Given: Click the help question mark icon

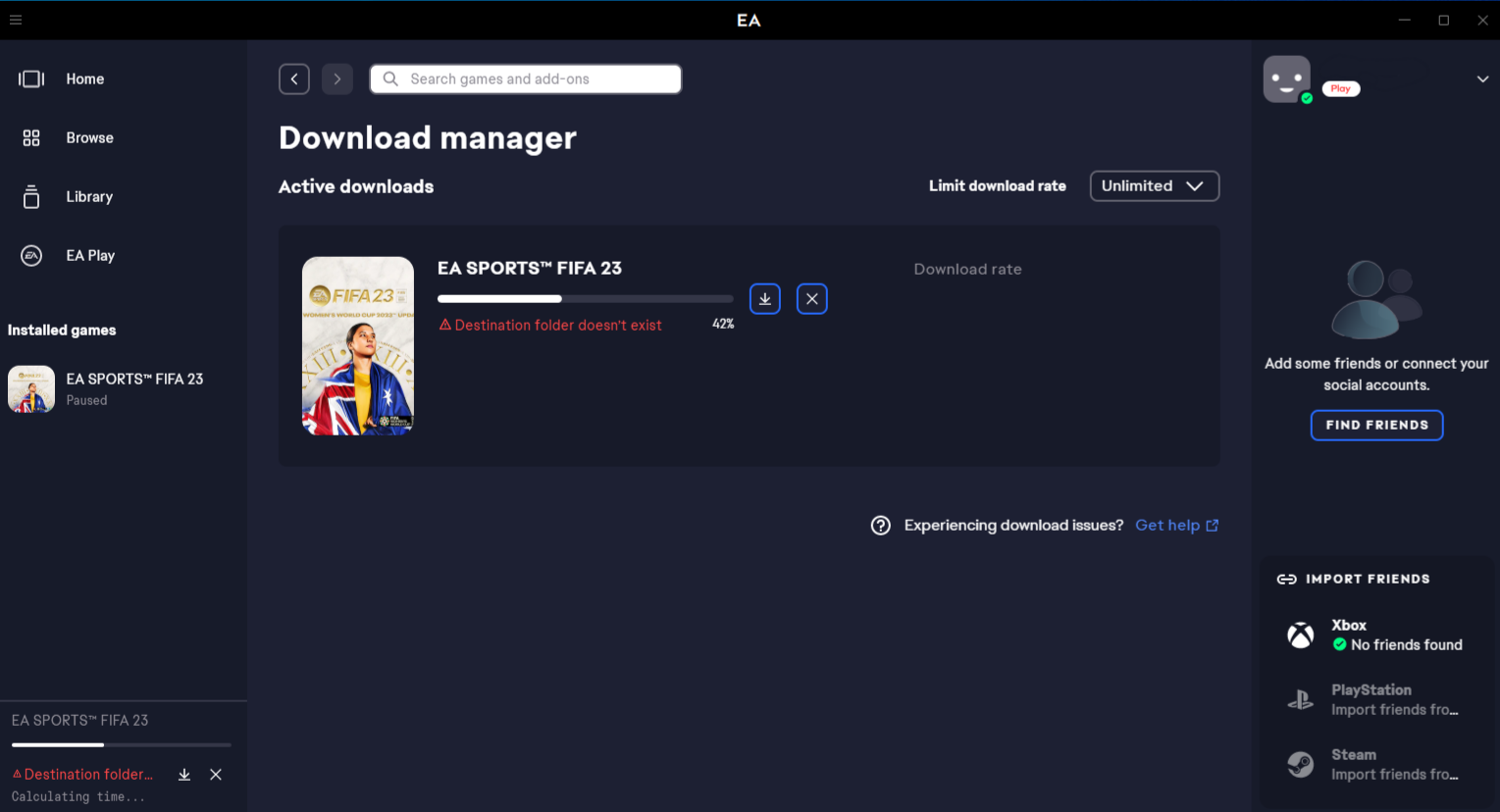Looking at the screenshot, I should pyautogui.click(x=881, y=526).
